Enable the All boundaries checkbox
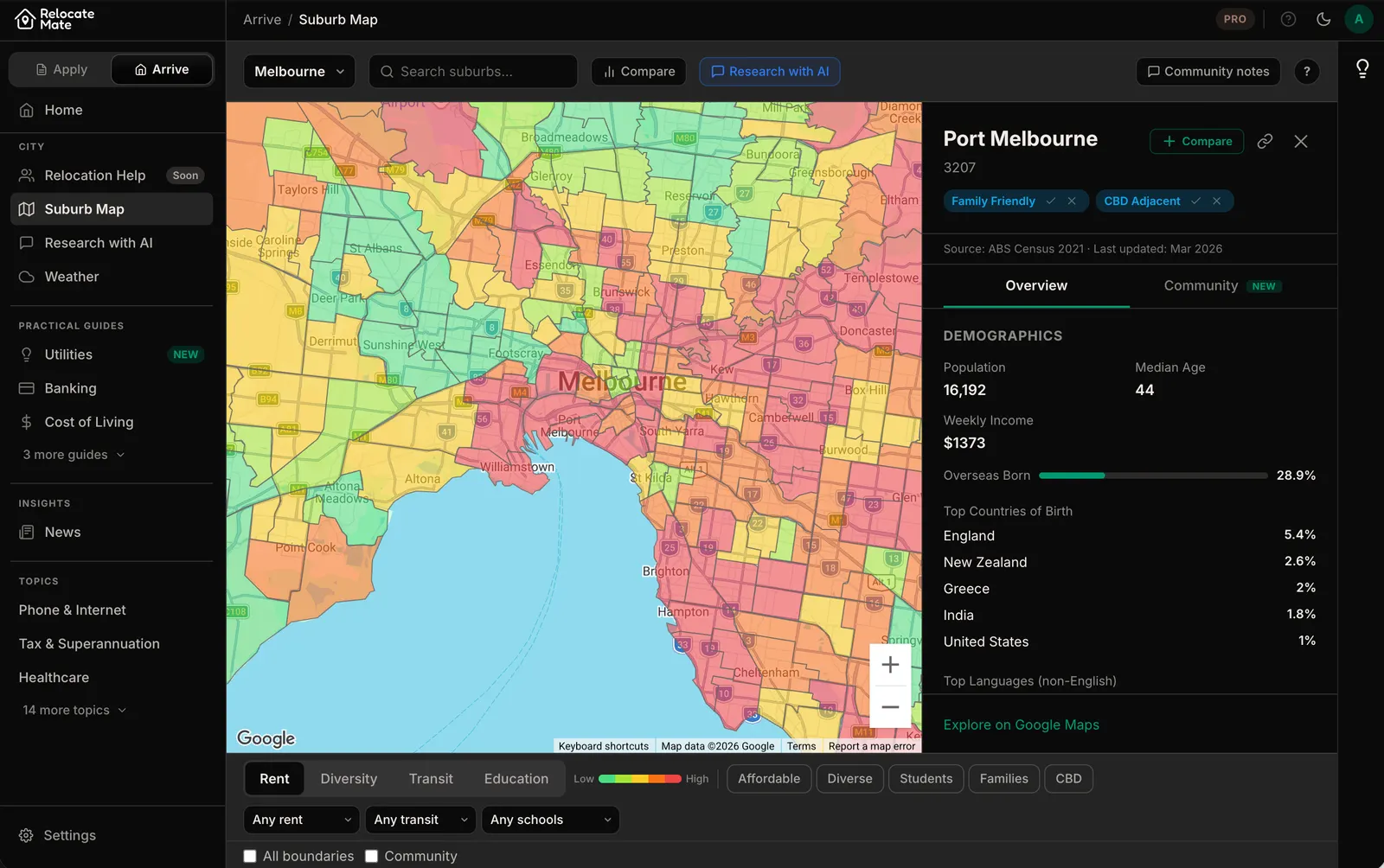Image resolution: width=1384 pixels, height=868 pixels. click(250, 856)
